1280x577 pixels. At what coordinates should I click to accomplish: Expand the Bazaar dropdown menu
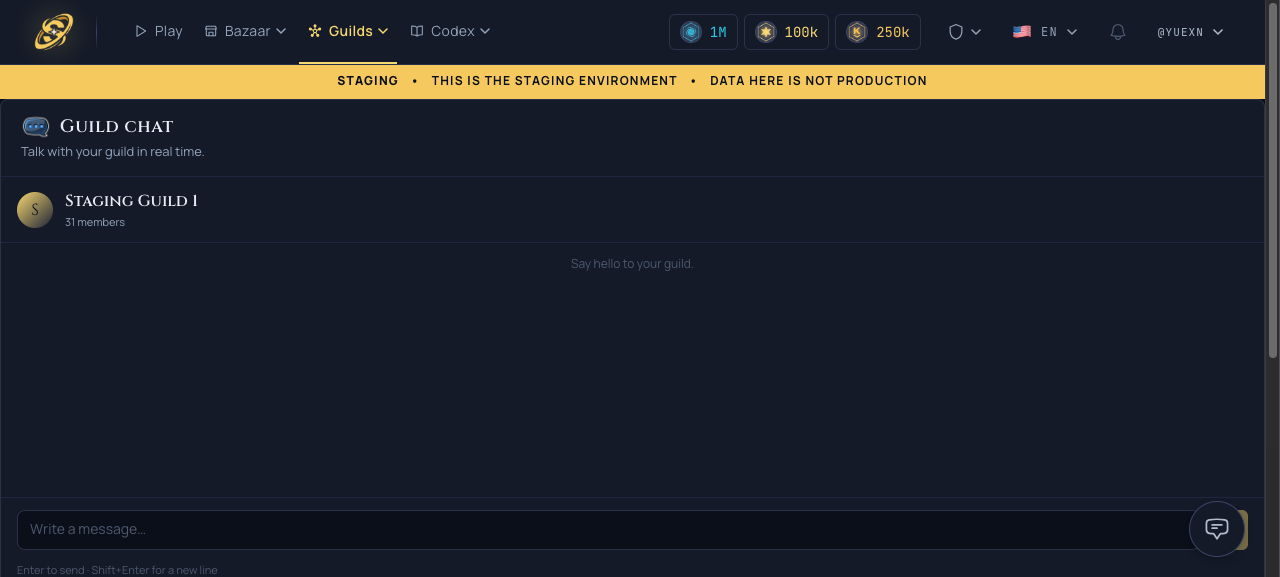(245, 31)
